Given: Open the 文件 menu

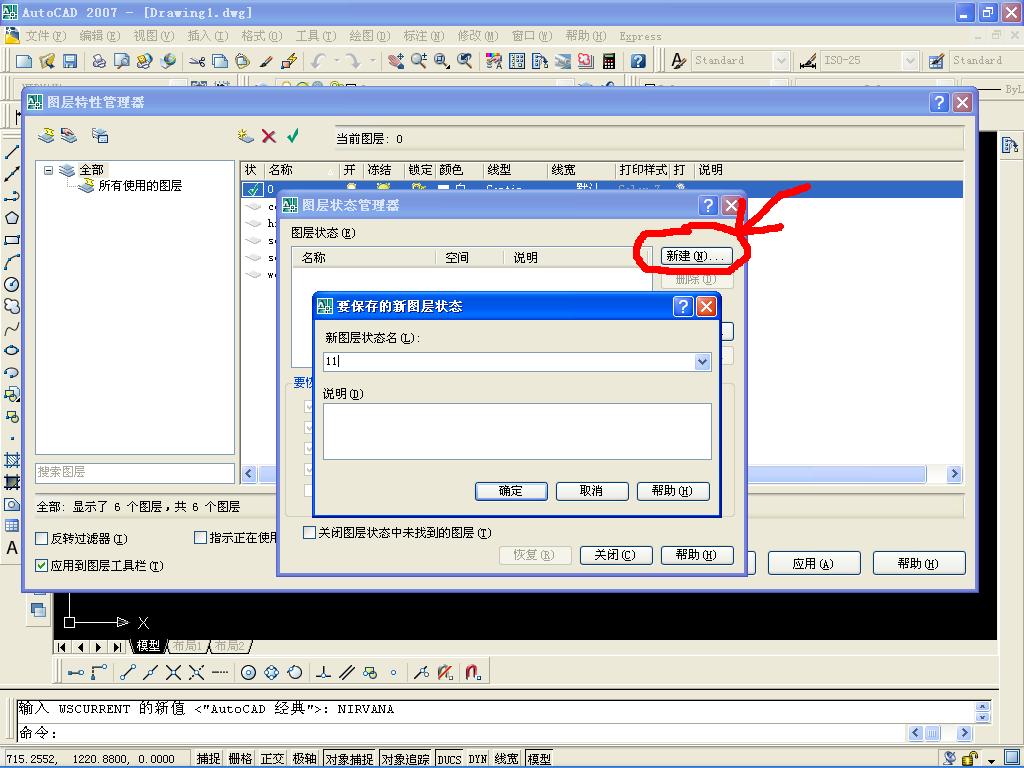Looking at the screenshot, I should (x=45, y=36).
